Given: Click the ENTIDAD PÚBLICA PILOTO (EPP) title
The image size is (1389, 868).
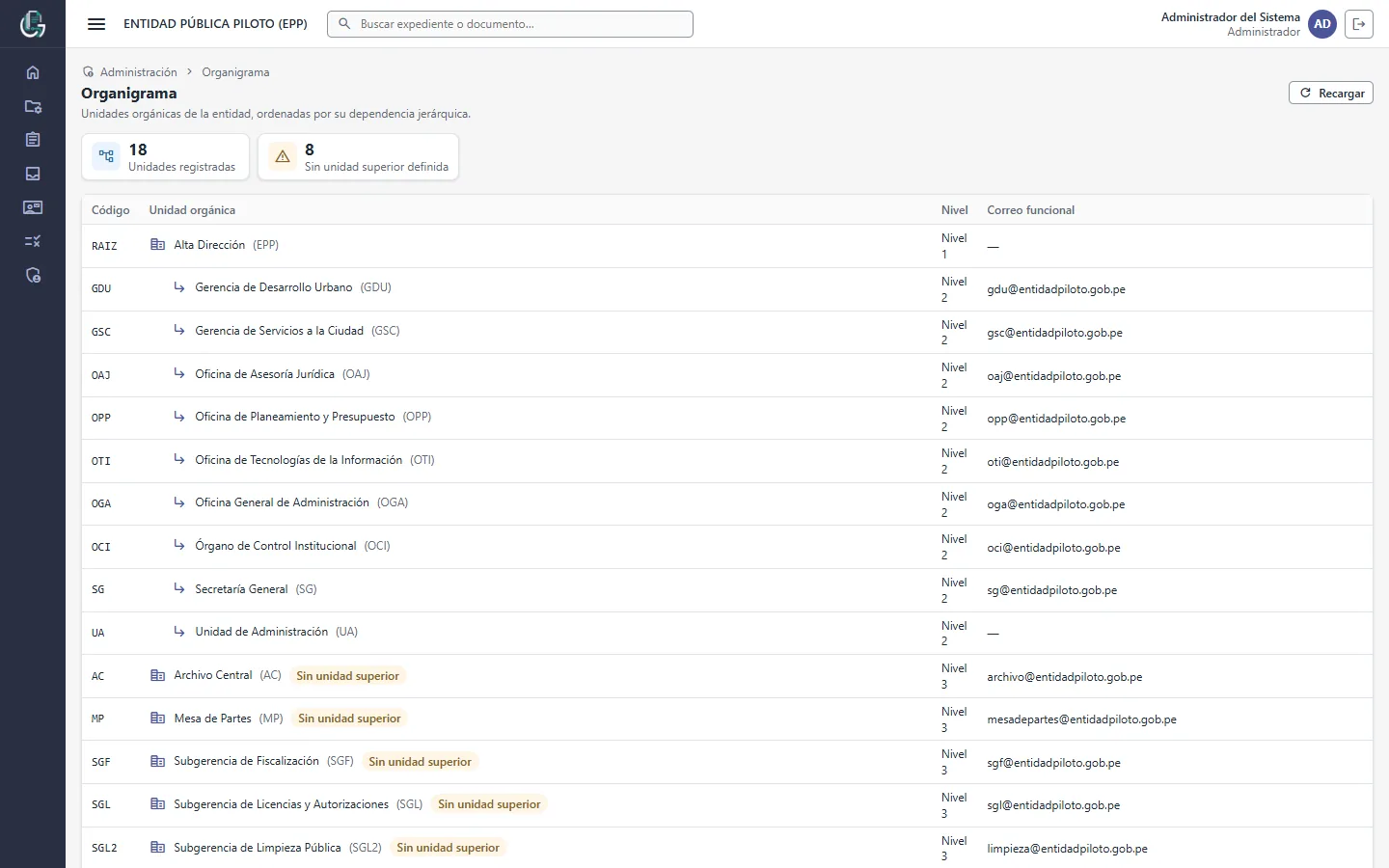Looking at the screenshot, I should (215, 24).
